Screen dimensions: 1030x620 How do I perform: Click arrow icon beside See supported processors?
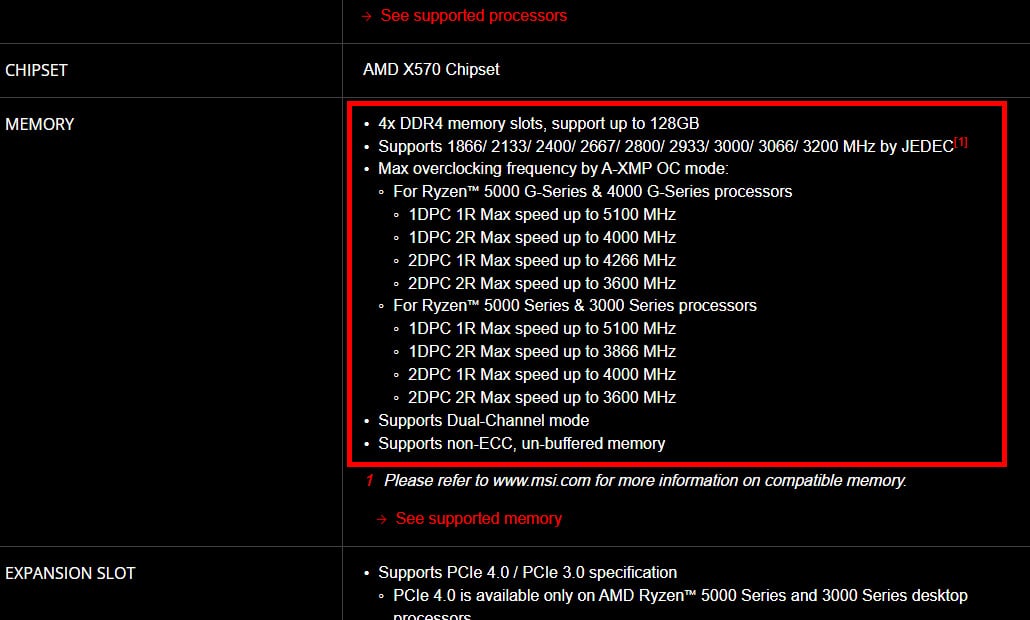click(x=367, y=16)
